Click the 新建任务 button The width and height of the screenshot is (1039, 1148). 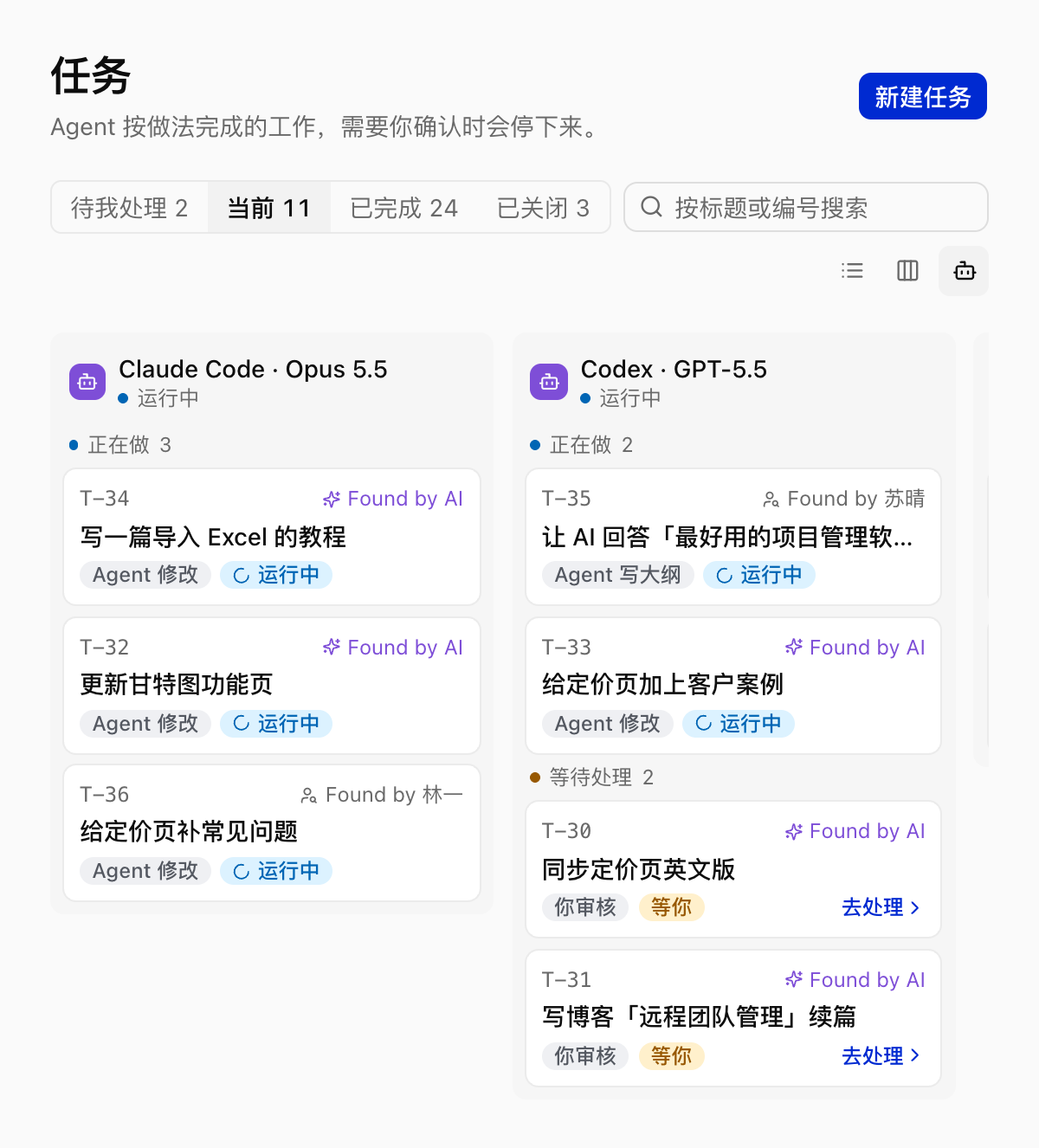(923, 96)
